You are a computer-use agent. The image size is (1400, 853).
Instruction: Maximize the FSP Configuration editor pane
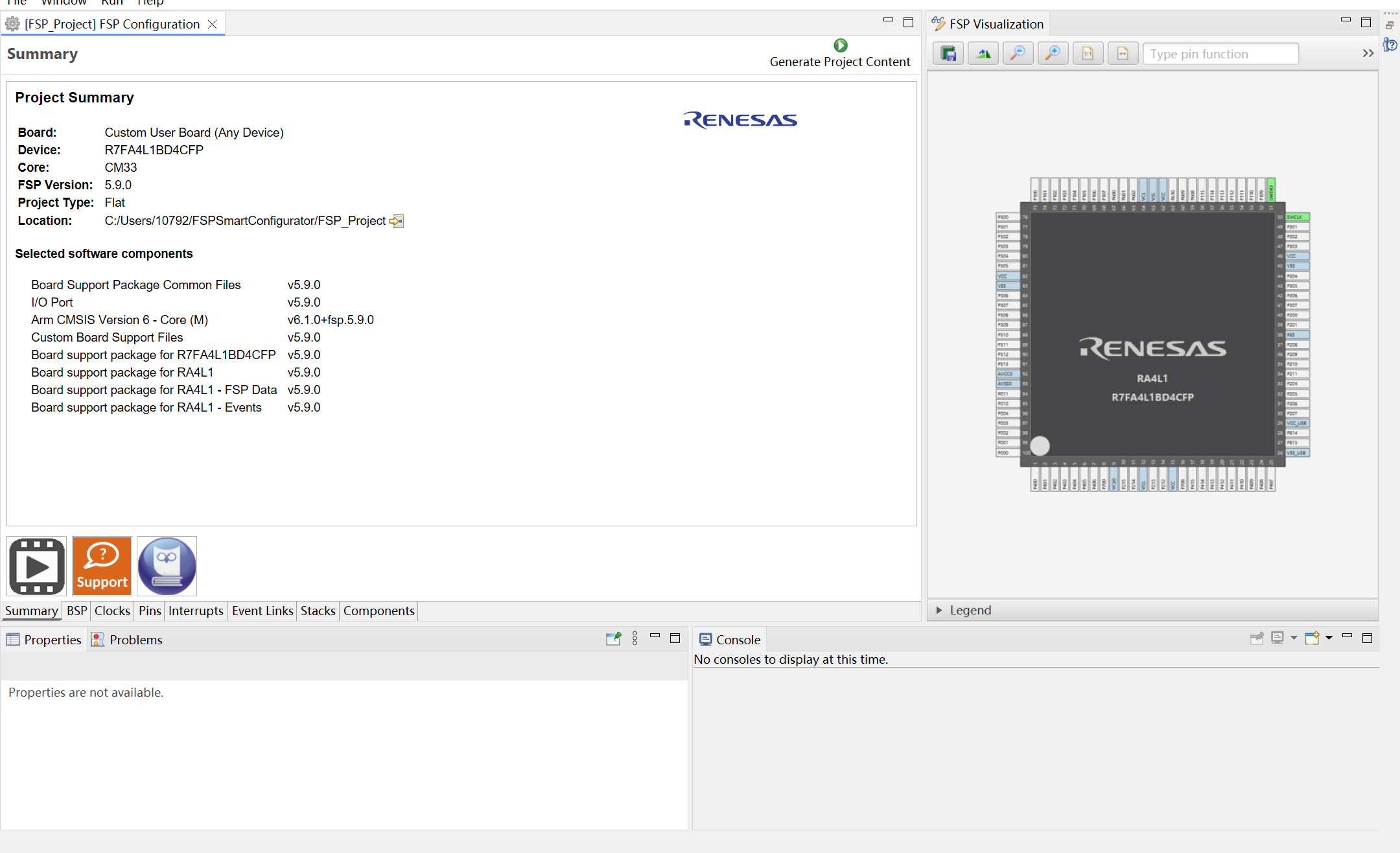(909, 23)
